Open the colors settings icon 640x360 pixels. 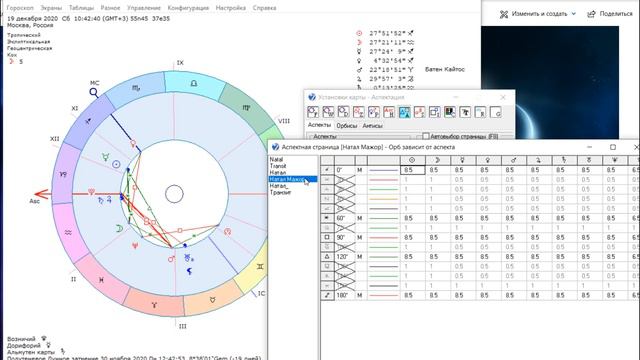[x=450, y=112]
